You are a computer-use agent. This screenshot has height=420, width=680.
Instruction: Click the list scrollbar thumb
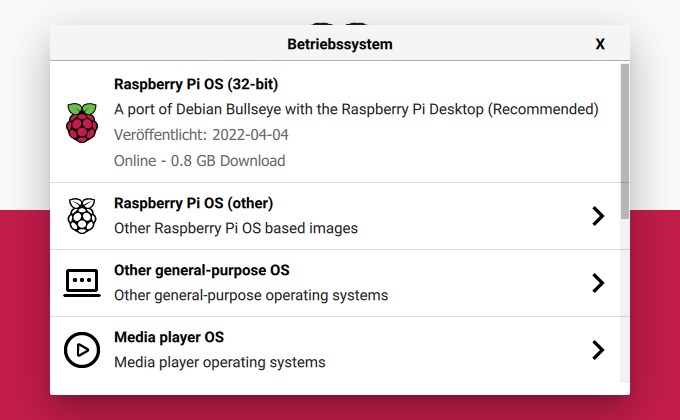coord(624,141)
